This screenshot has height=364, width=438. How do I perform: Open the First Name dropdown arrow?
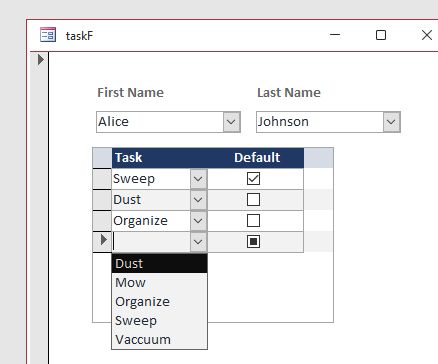click(232, 122)
